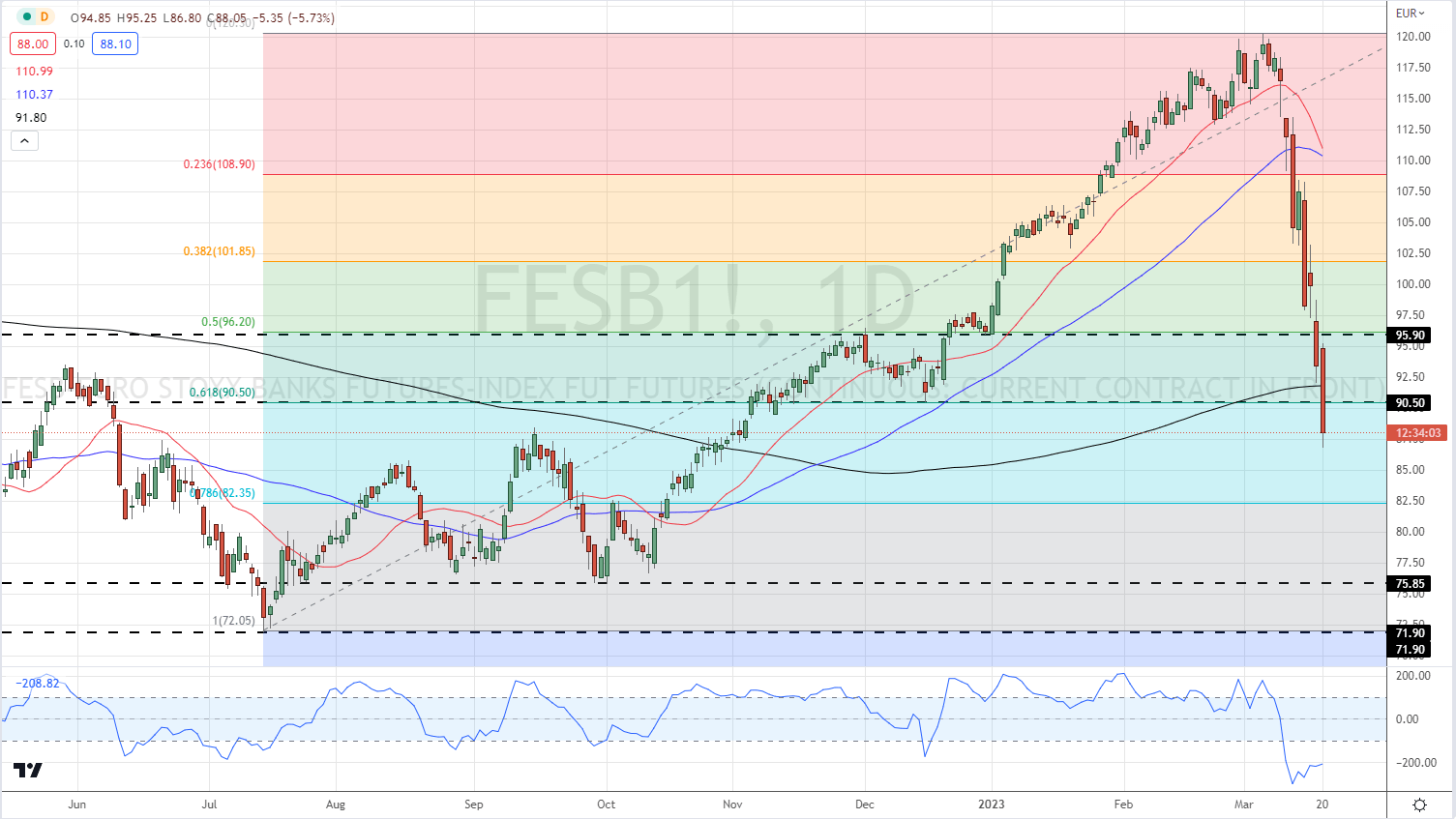The width and height of the screenshot is (1456, 819).
Task: Select the red 110.99 moving average value
Action: click(34, 72)
